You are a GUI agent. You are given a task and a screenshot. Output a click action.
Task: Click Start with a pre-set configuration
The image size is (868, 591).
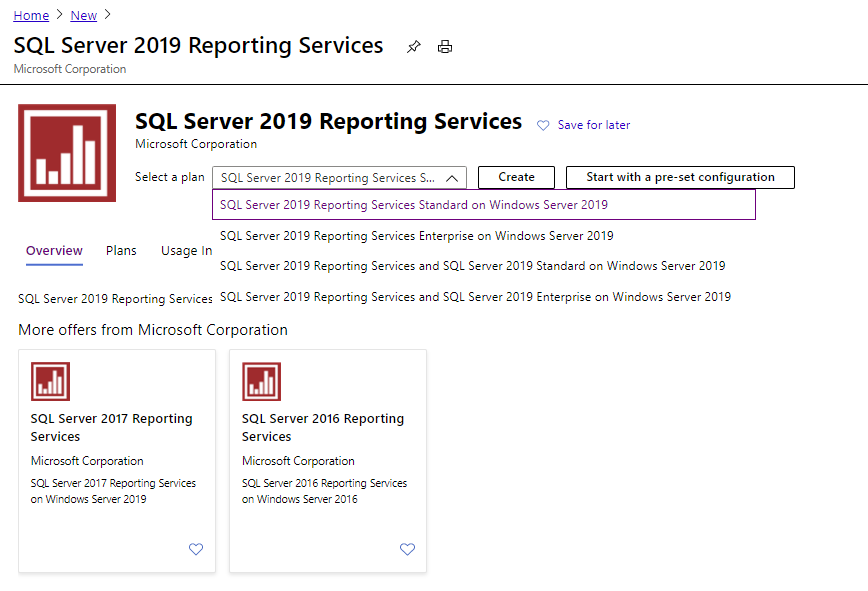tap(680, 177)
